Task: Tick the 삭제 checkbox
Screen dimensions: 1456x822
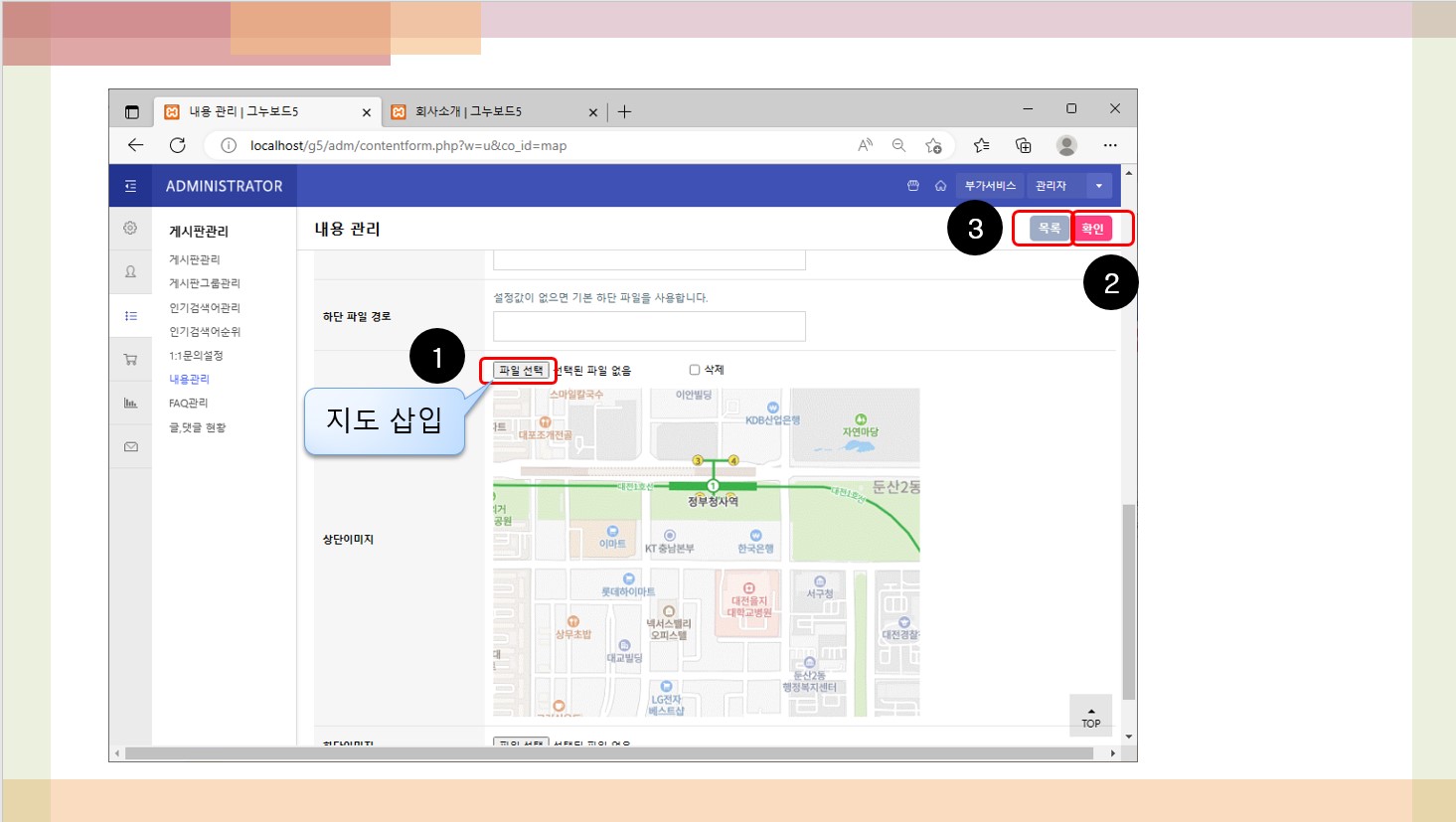Action: tap(695, 370)
